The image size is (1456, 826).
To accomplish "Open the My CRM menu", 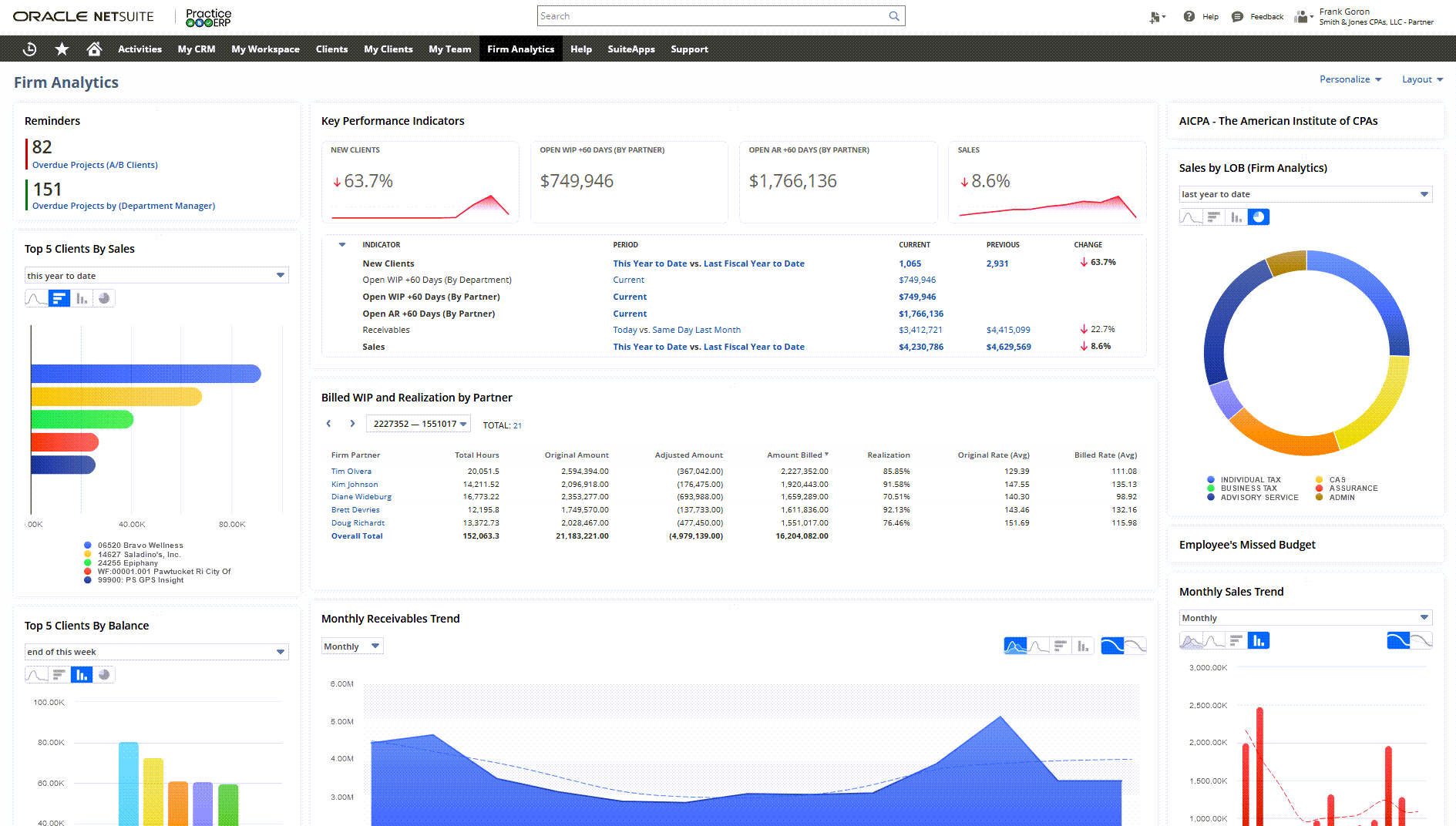I will pyautogui.click(x=197, y=49).
